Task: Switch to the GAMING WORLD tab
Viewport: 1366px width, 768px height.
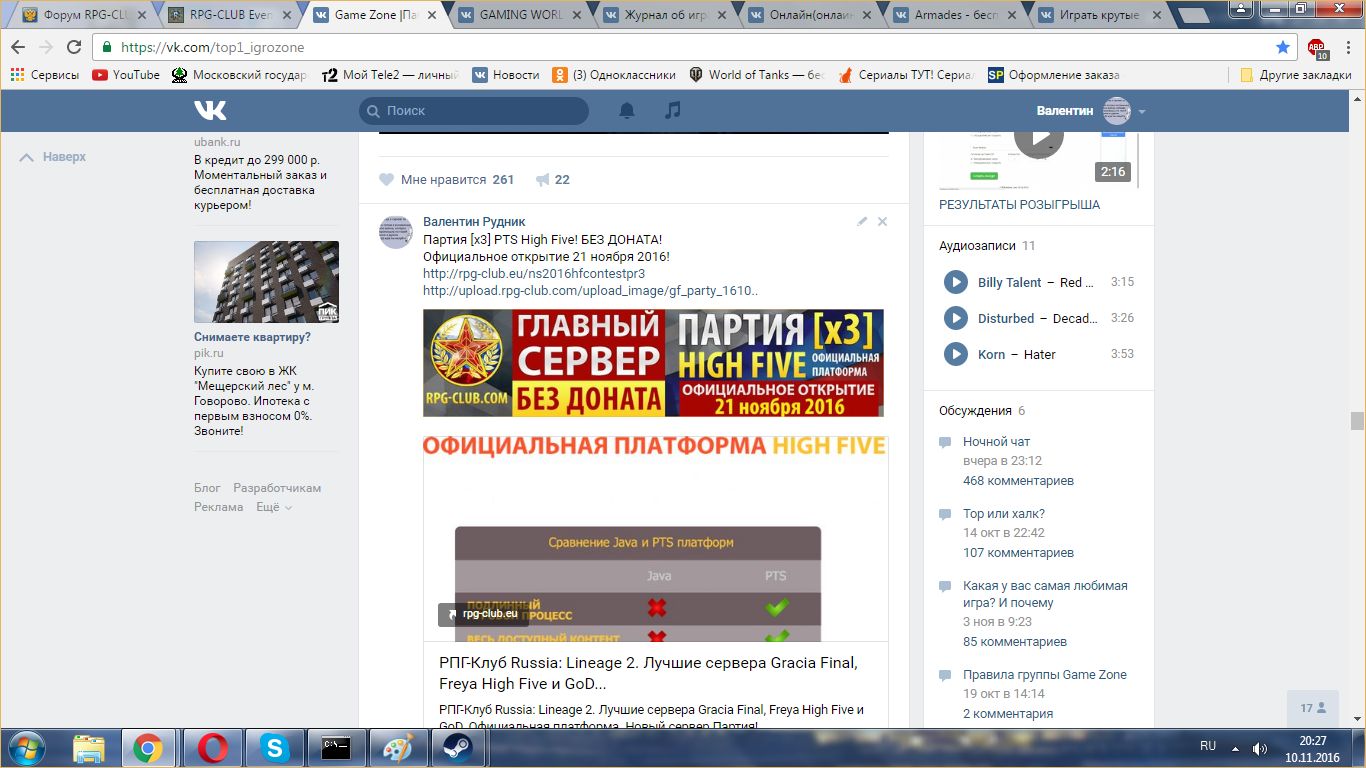Action: tap(520, 15)
